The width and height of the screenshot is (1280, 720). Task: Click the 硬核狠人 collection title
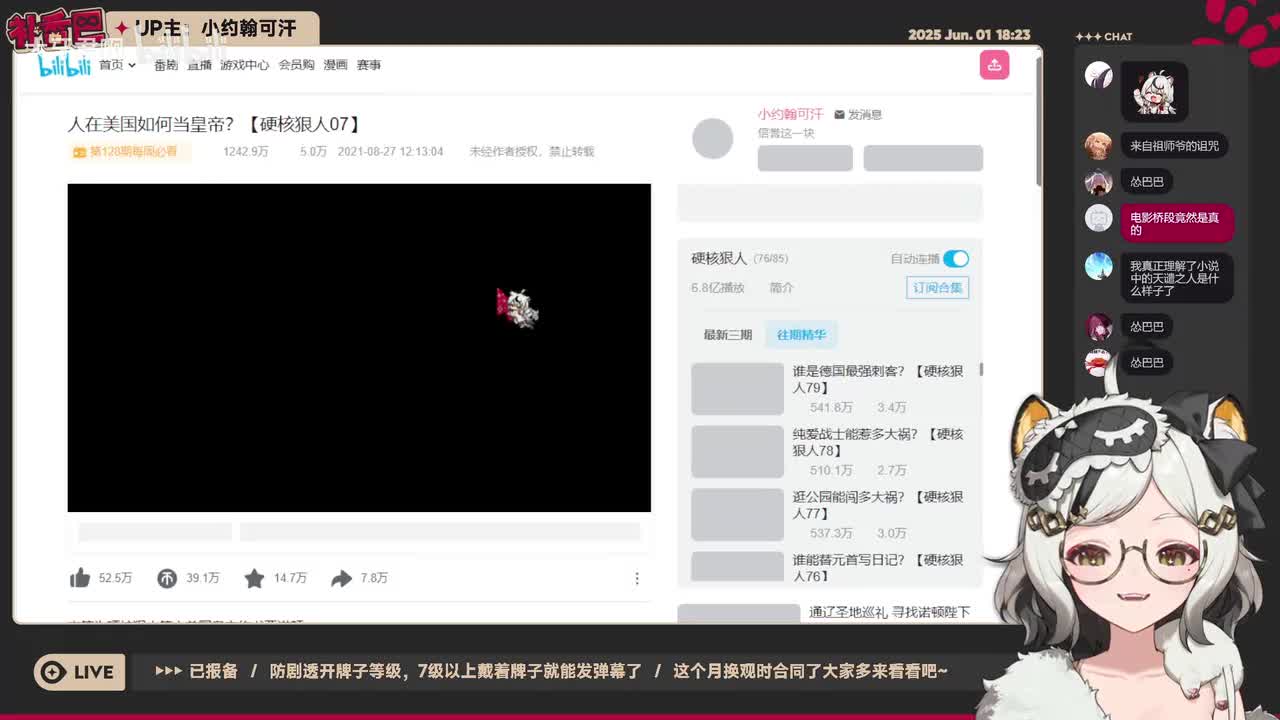(719, 258)
